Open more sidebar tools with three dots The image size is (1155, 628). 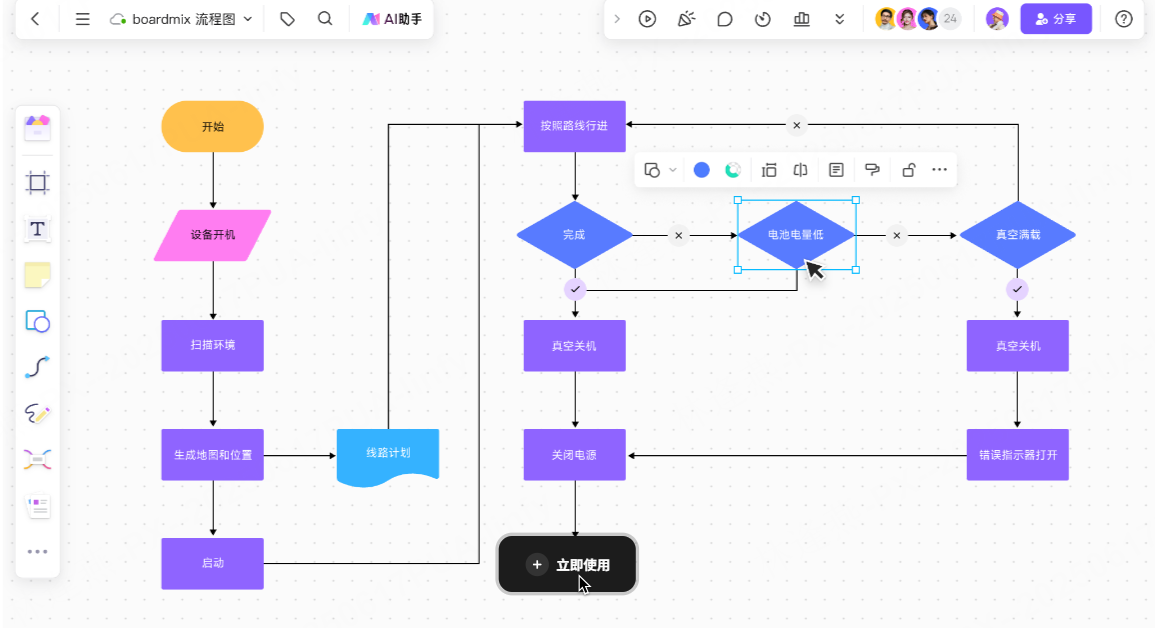pyautogui.click(x=38, y=551)
